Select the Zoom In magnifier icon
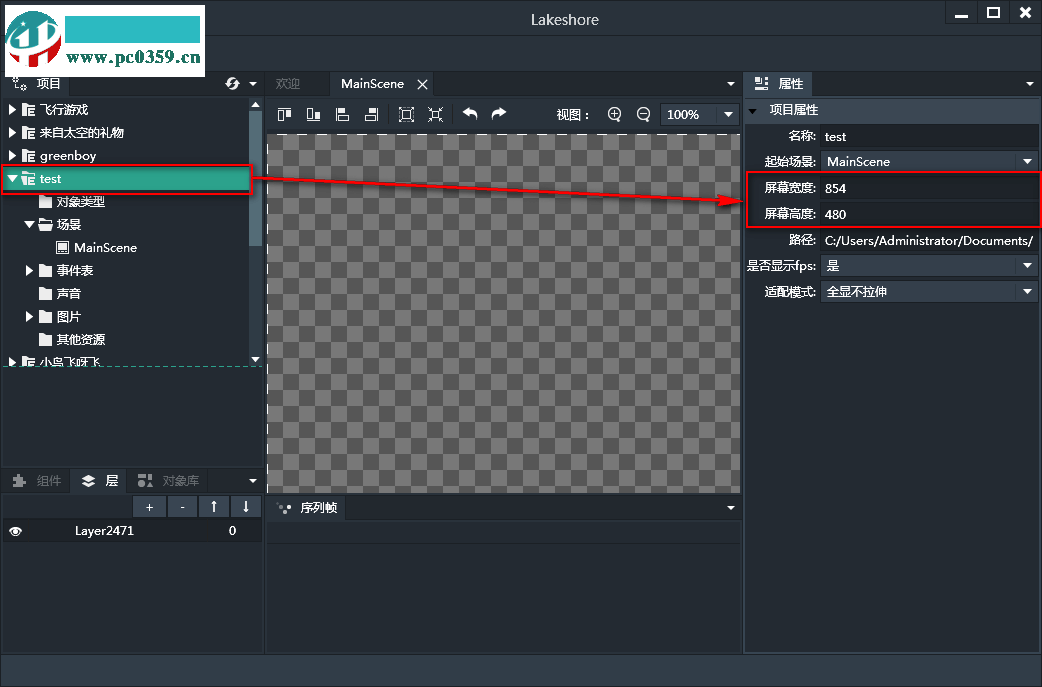 click(x=614, y=114)
